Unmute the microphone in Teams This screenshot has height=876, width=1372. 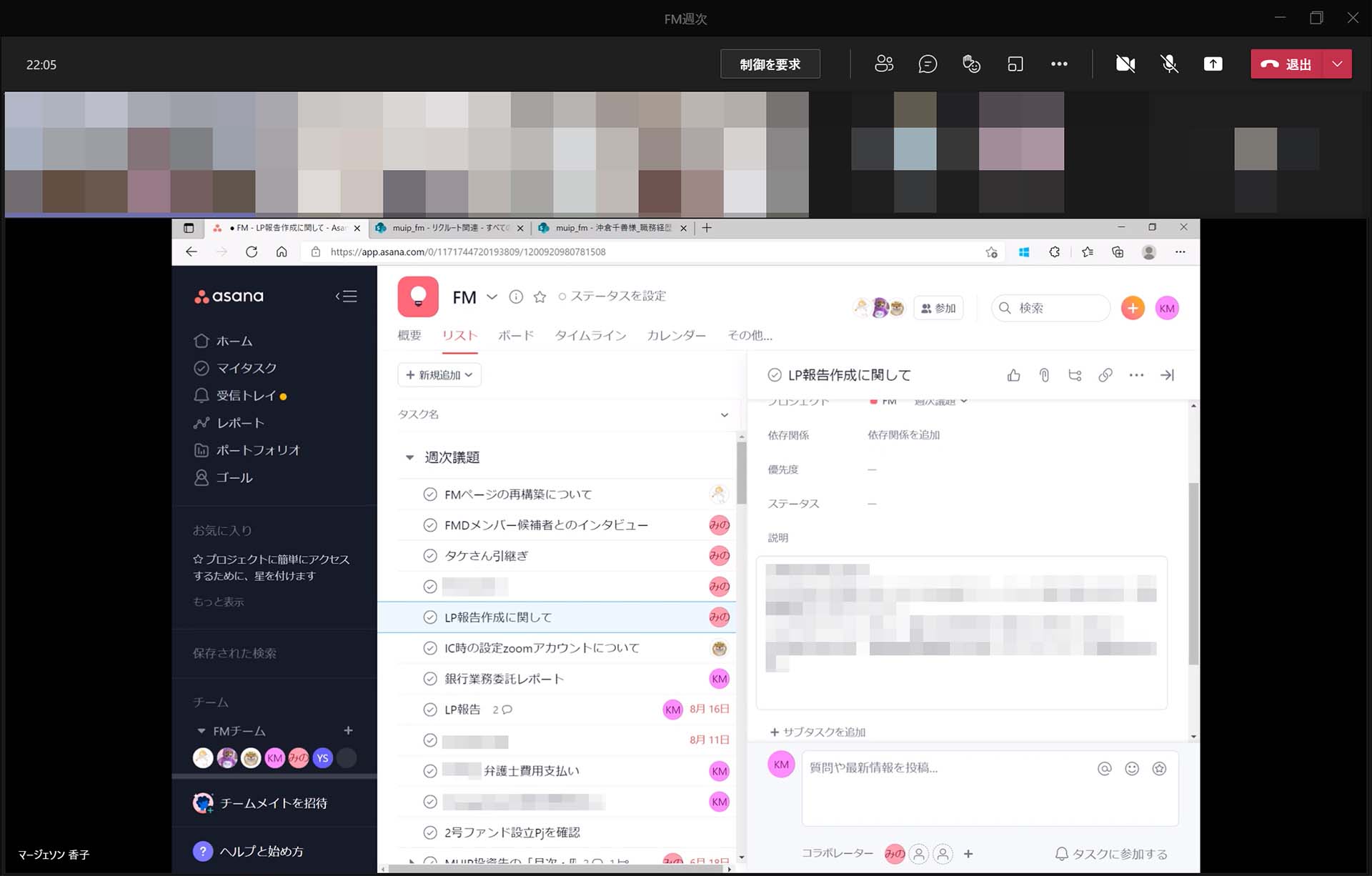pyautogui.click(x=1169, y=64)
